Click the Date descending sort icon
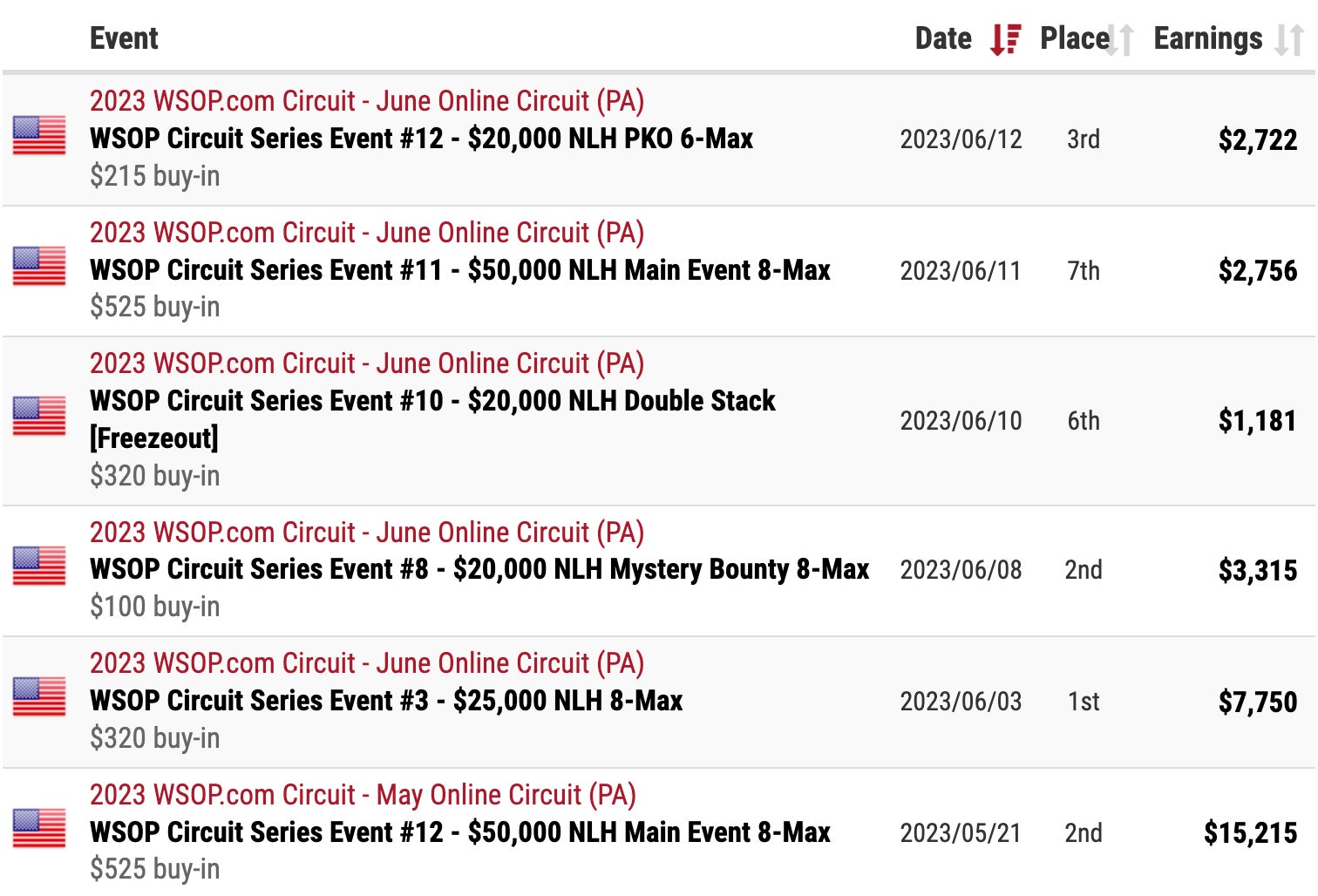The width and height of the screenshot is (1318, 896). point(1005,39)
